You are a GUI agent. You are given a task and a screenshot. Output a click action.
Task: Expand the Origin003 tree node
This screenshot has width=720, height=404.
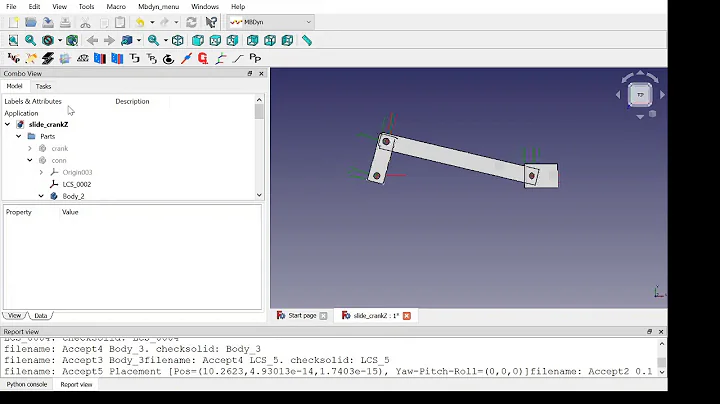[41, 172]
